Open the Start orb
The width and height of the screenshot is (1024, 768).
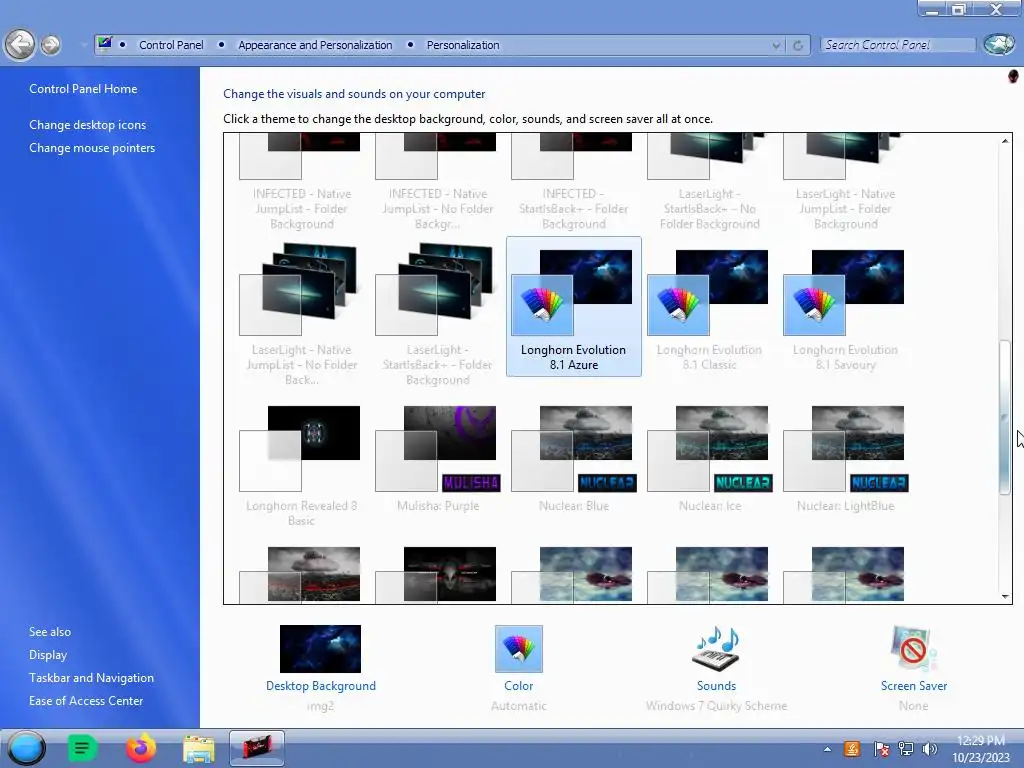click(x=27, y=748)
